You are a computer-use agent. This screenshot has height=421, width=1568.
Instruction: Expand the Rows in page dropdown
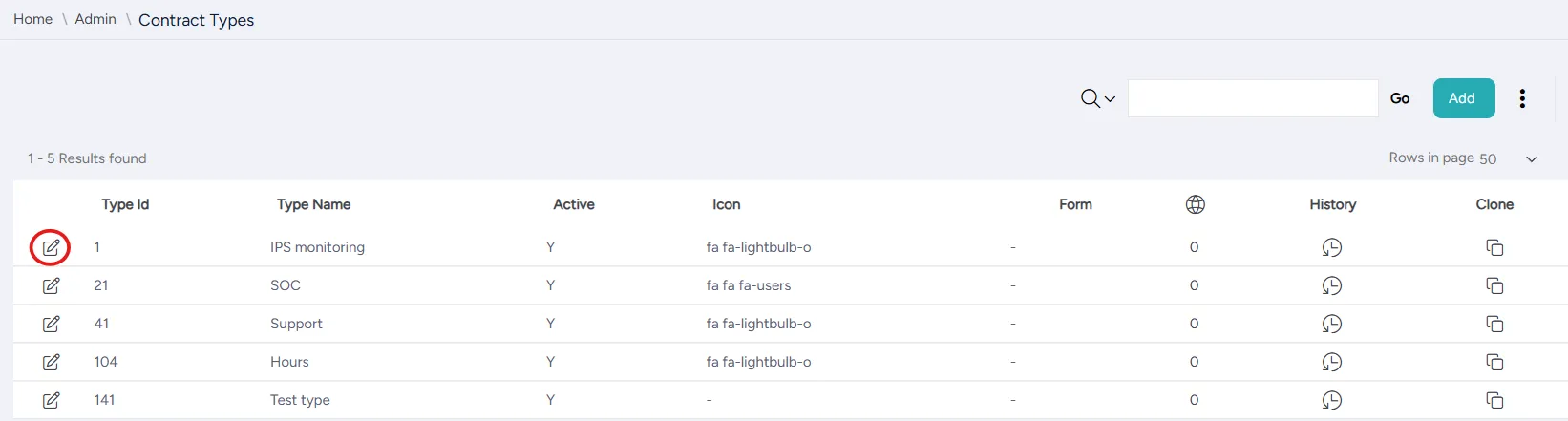1532,159
